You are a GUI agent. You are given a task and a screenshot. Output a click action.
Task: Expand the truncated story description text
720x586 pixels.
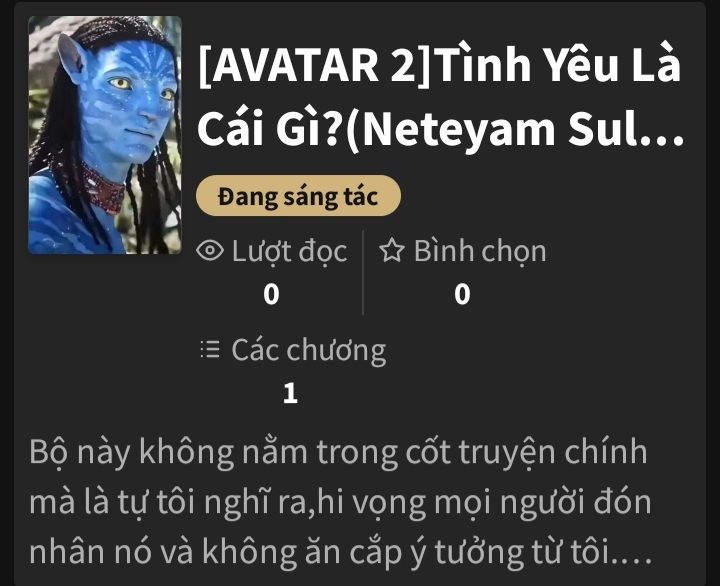[x=340, y=501]
